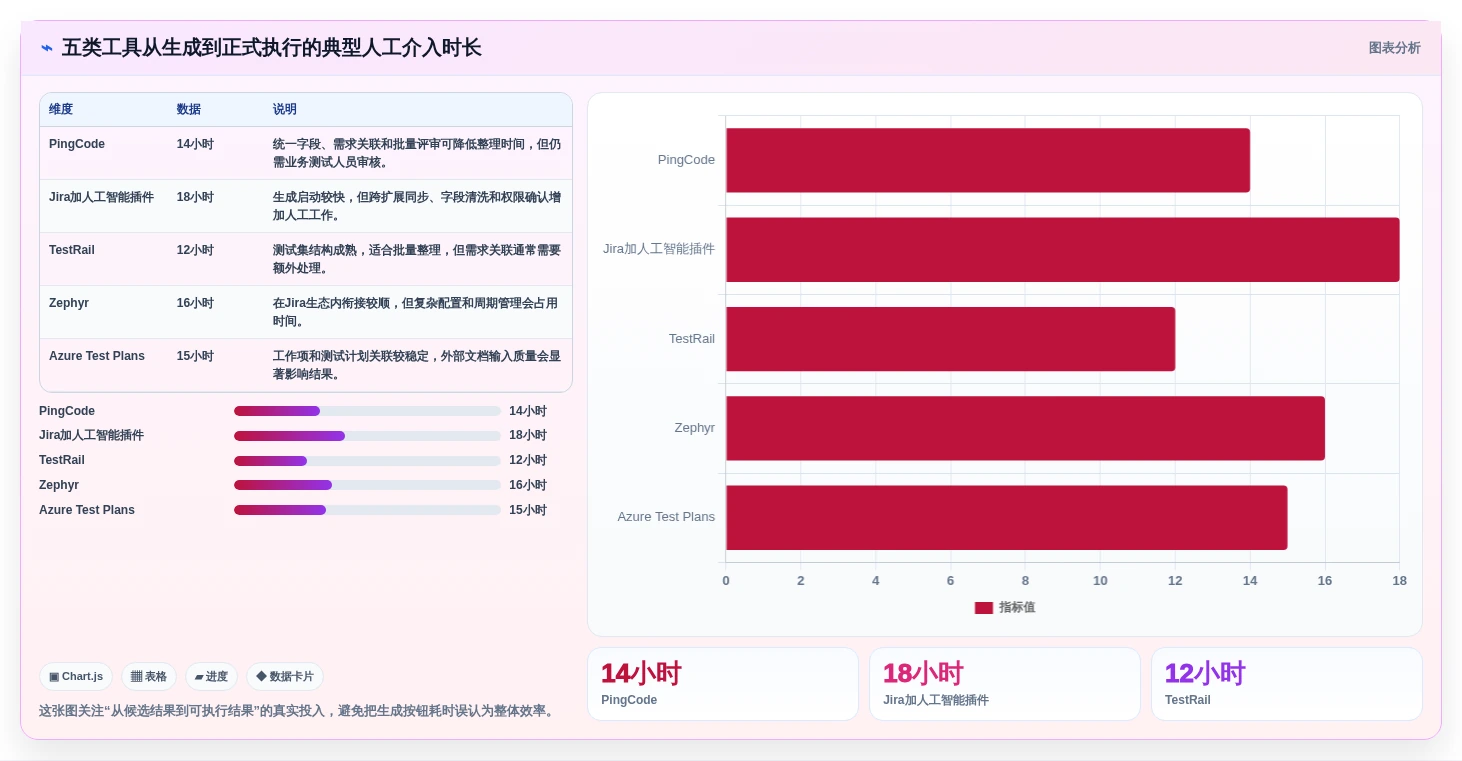Open the 14小时 PingCode data card
This screenshot has height=761, width=1462.
pyautogui.click(x=723, y=684)
